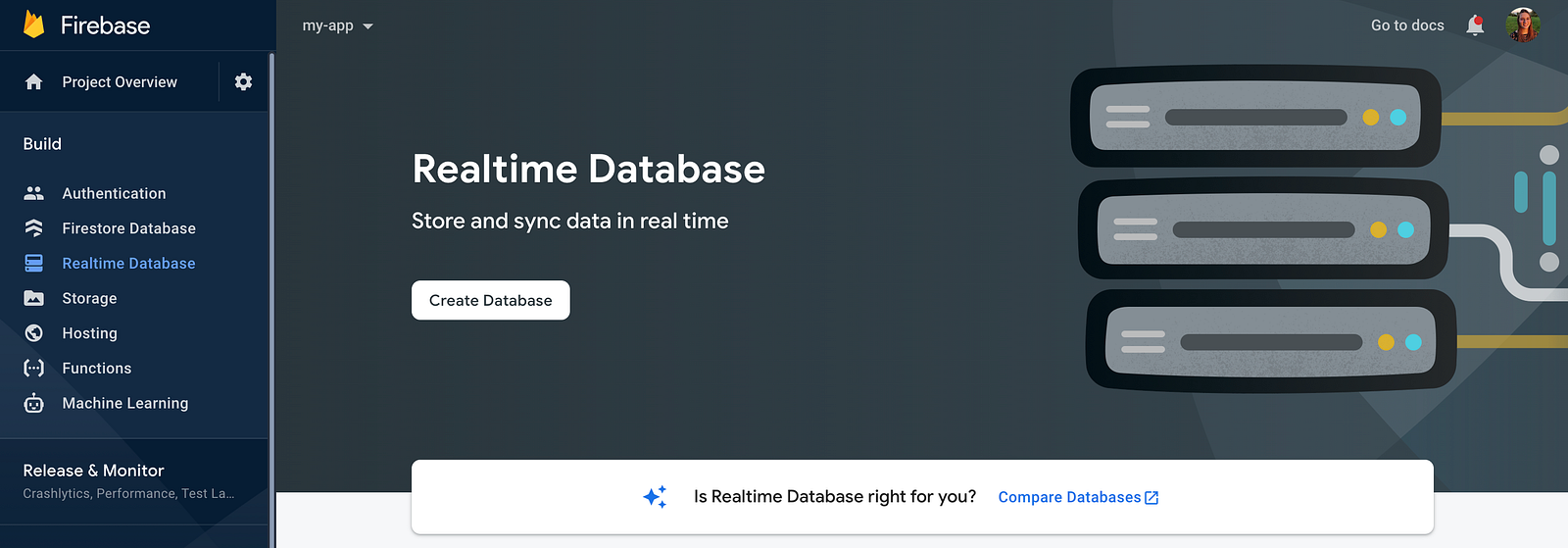Open Authentication in the sidebar
This screenshot has width=1568, height=548.
[x=114, y=193]
